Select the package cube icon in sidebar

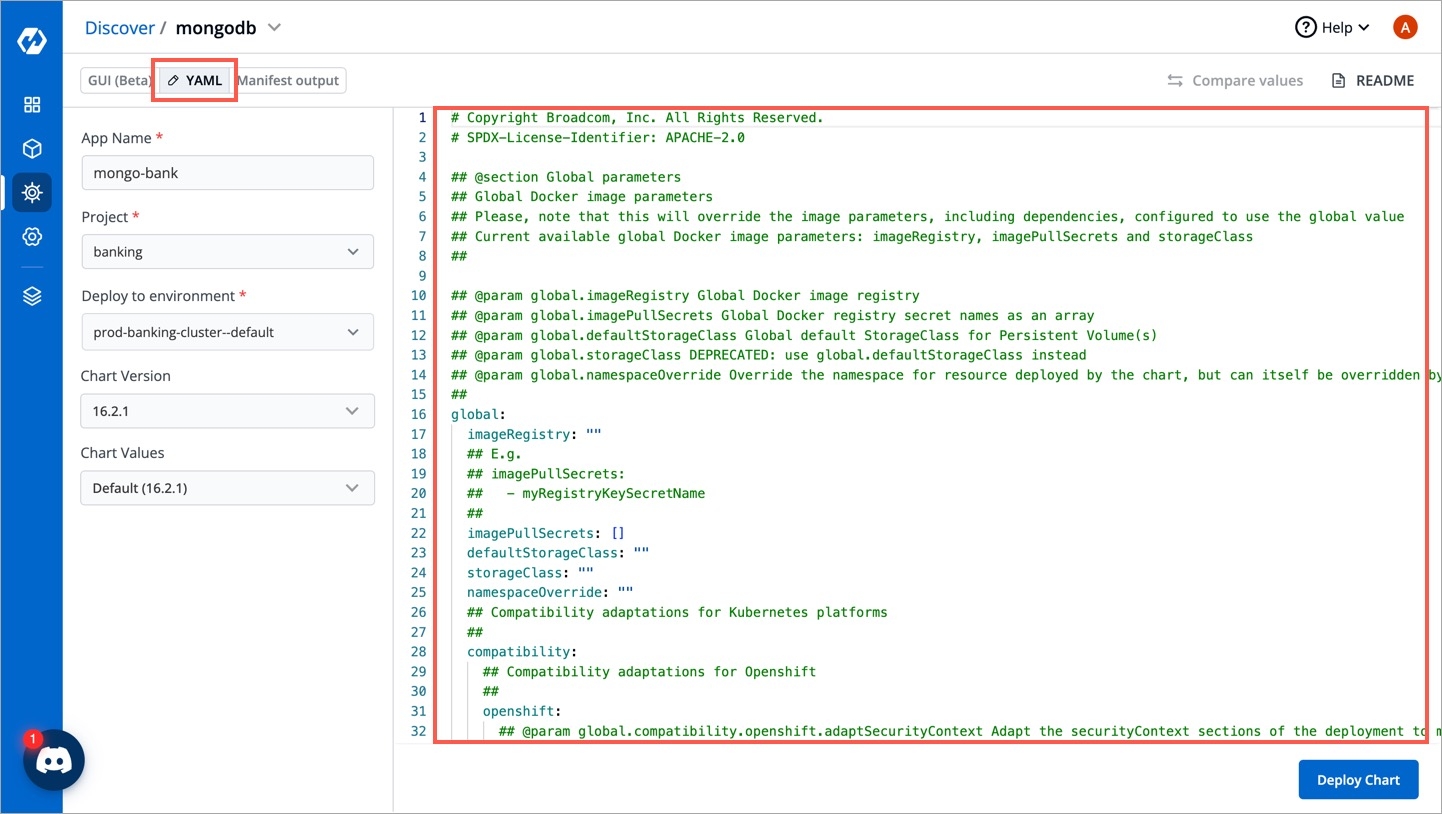pos(31,147)
